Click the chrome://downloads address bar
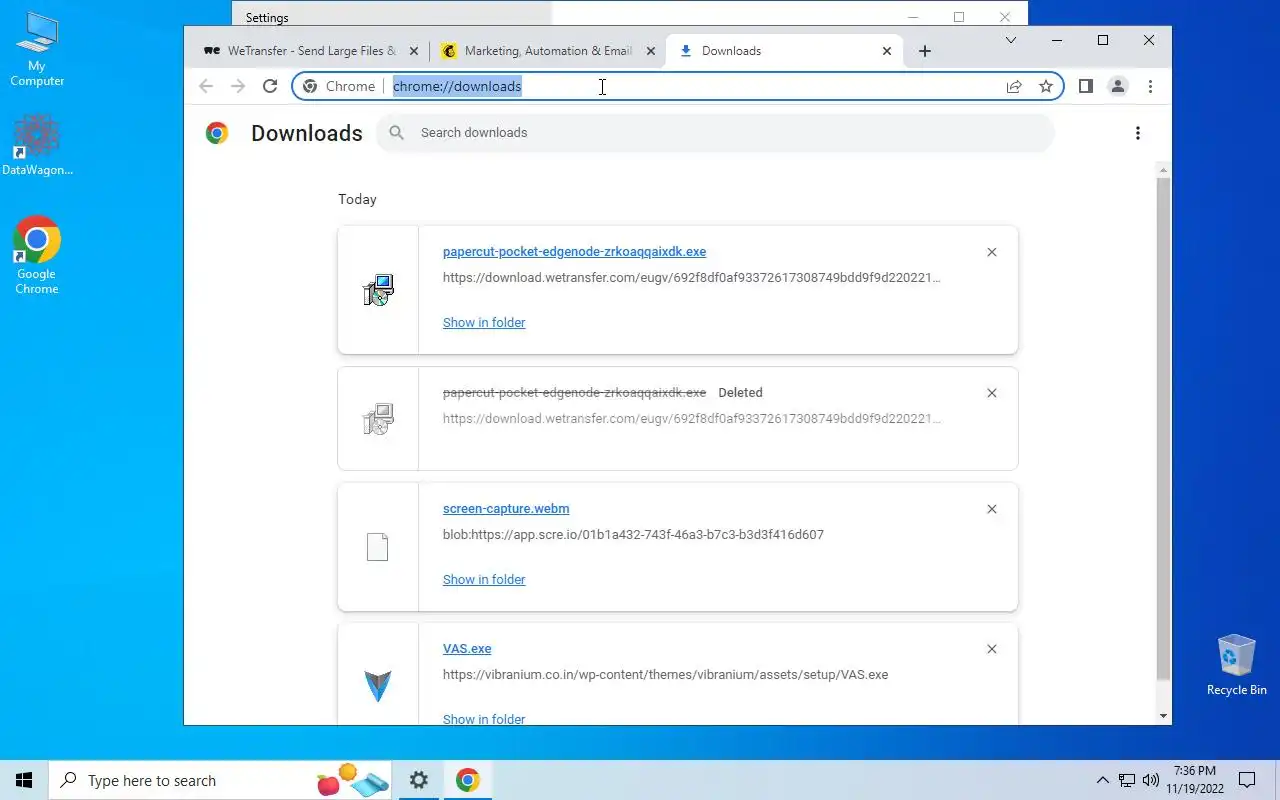 pos(677,86)
